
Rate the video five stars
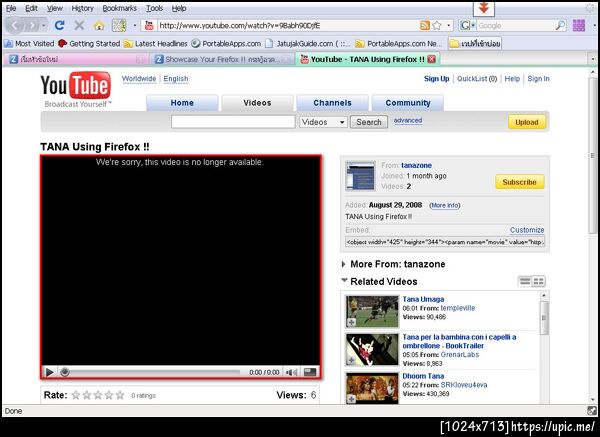pyautogui.click(x=120, y=395)
